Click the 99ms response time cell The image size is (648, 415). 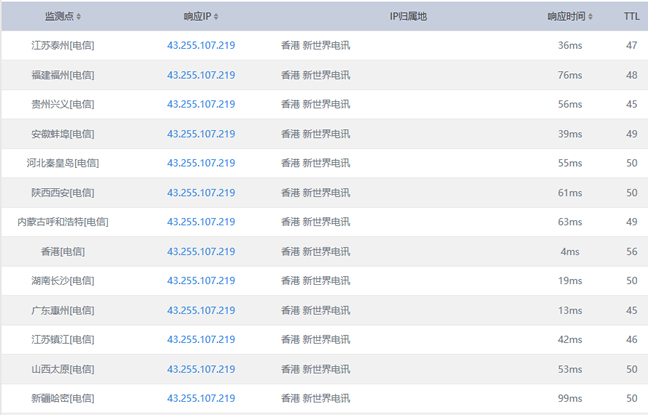tap(569, 399)
